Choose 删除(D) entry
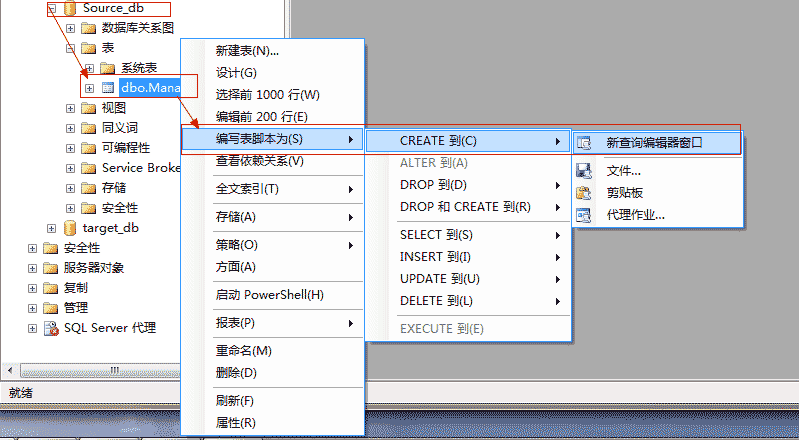 (273, 373)
